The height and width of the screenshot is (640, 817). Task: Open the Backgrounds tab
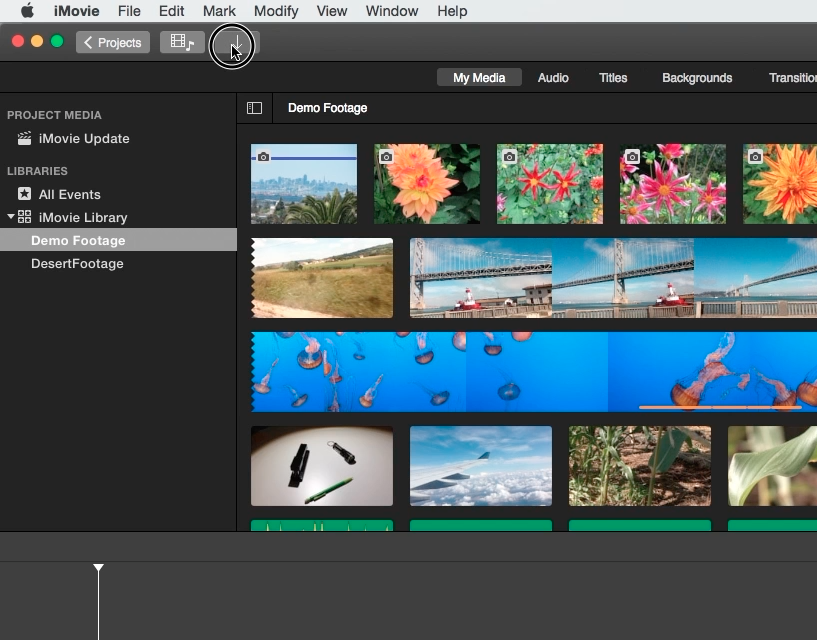tap(697, 78)
